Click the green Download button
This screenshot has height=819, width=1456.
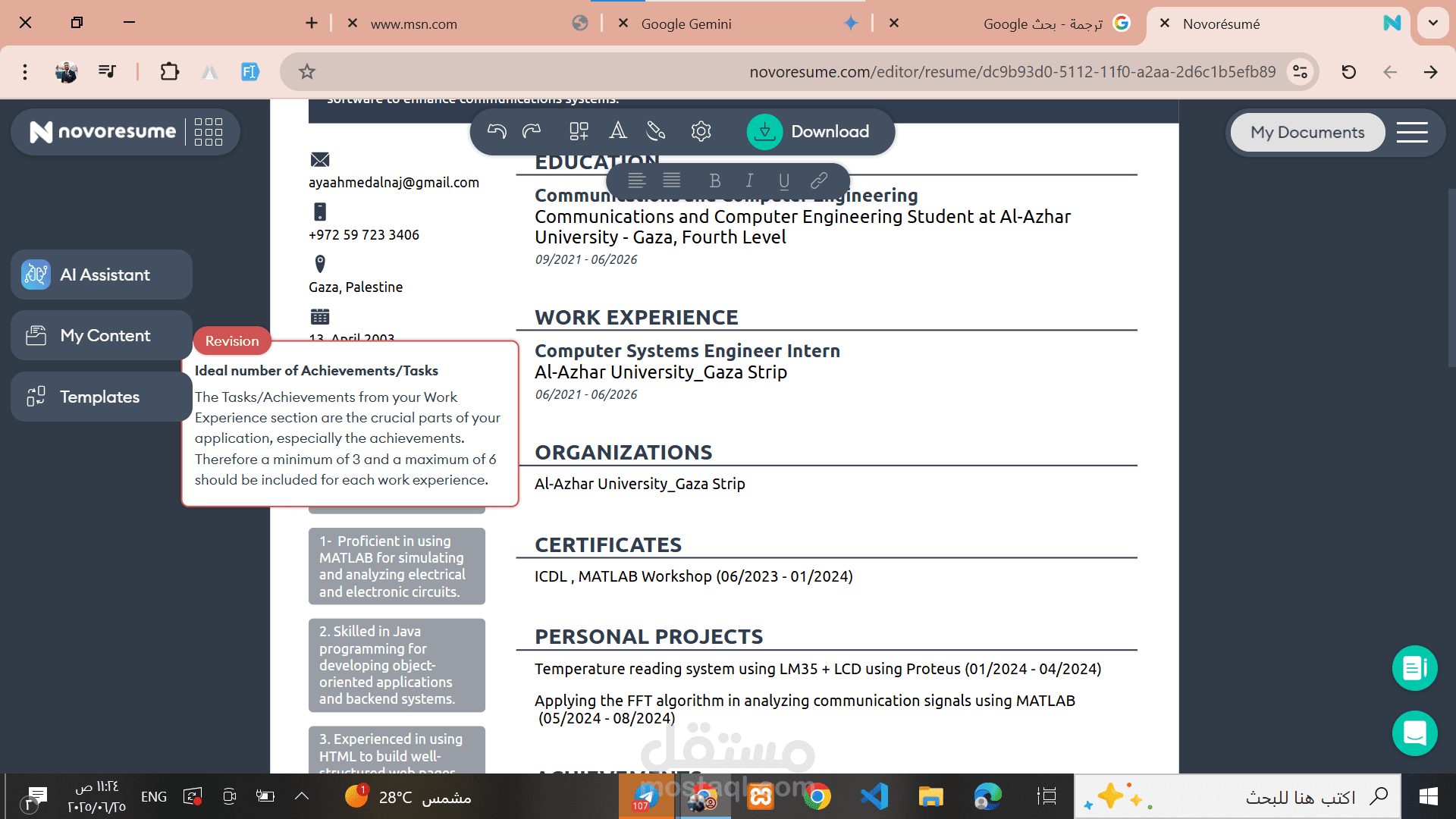coord(808,132)
